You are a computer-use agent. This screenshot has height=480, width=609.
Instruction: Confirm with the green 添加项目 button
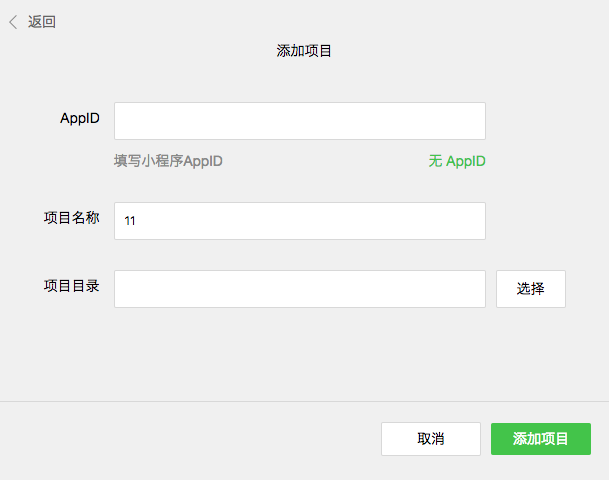click(540, 439)
